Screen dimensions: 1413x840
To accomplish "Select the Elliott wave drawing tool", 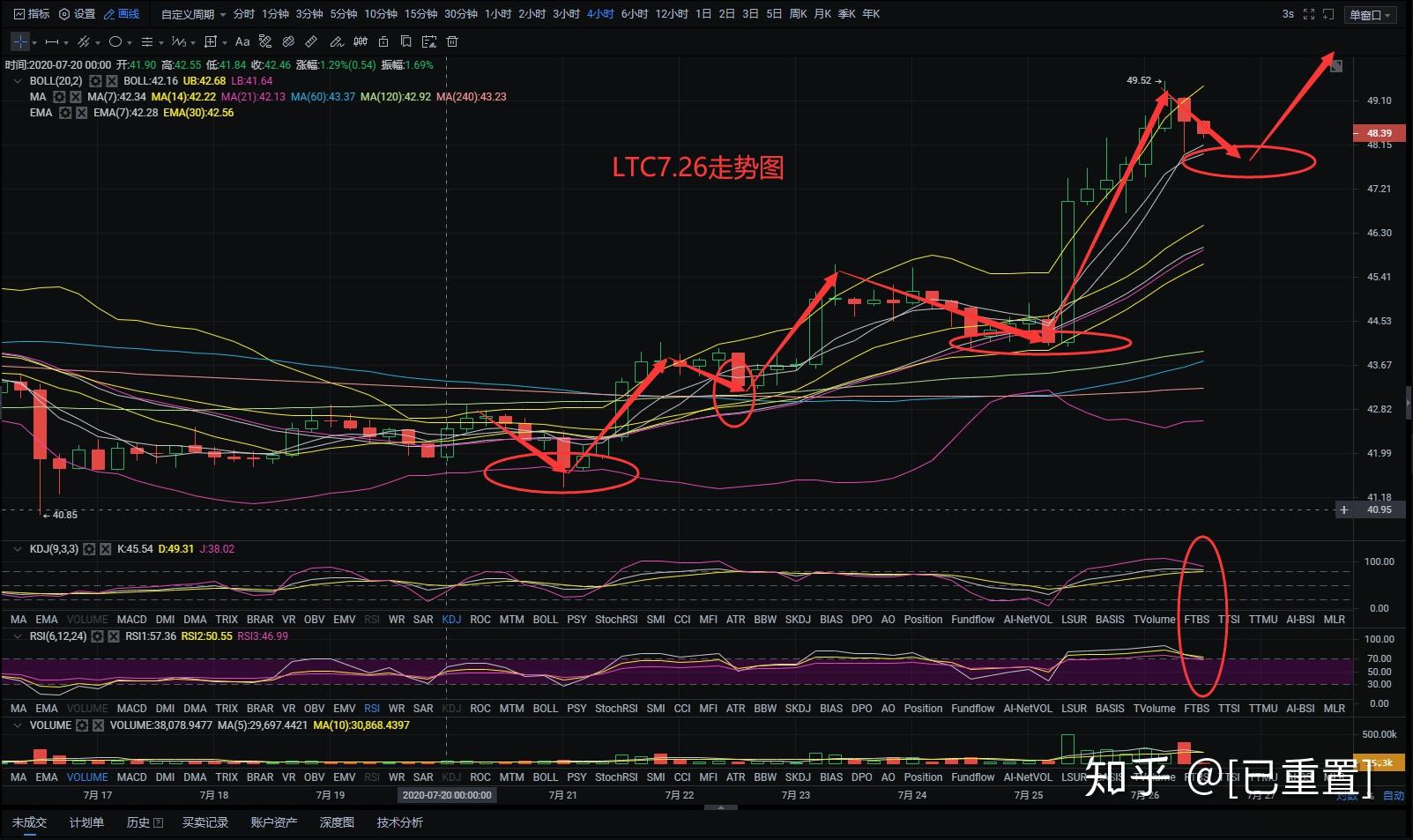I will 179,41.
